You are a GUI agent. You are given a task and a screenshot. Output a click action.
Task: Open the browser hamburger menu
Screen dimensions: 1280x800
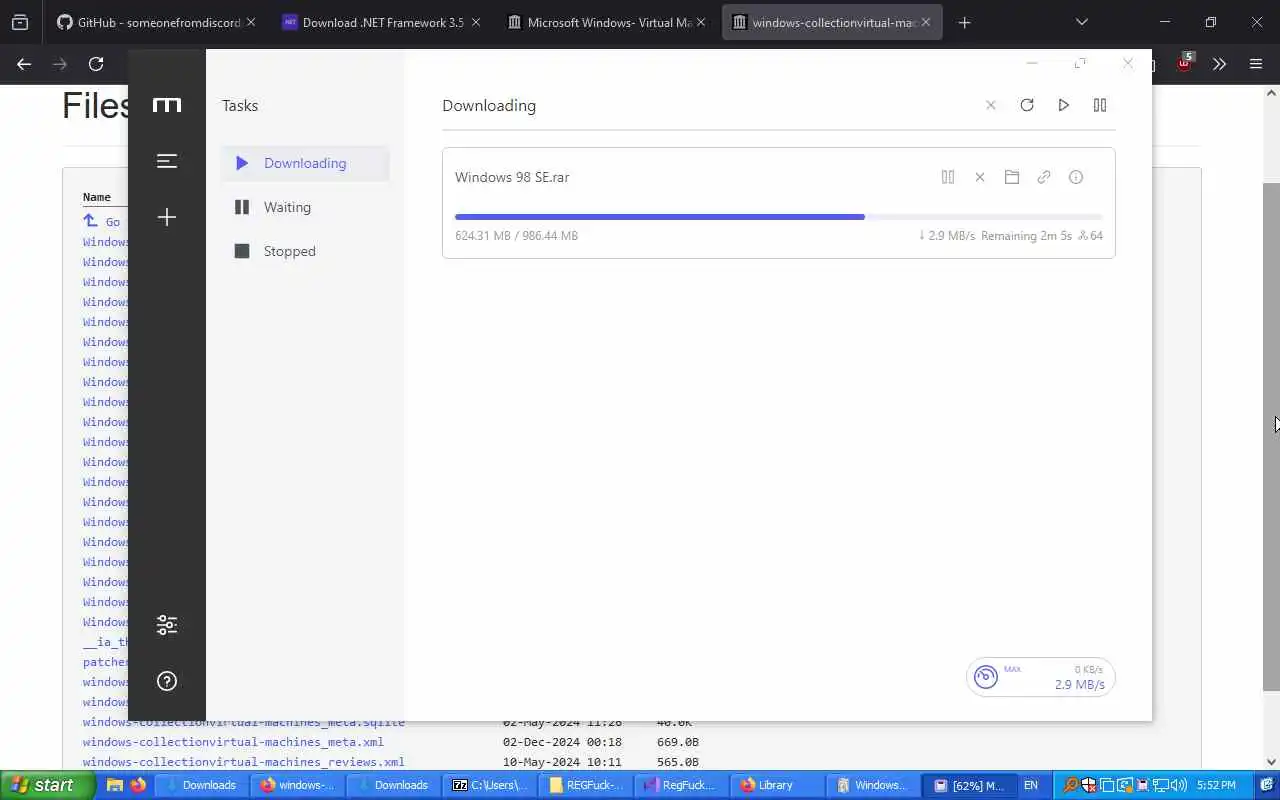[1256, 64]
